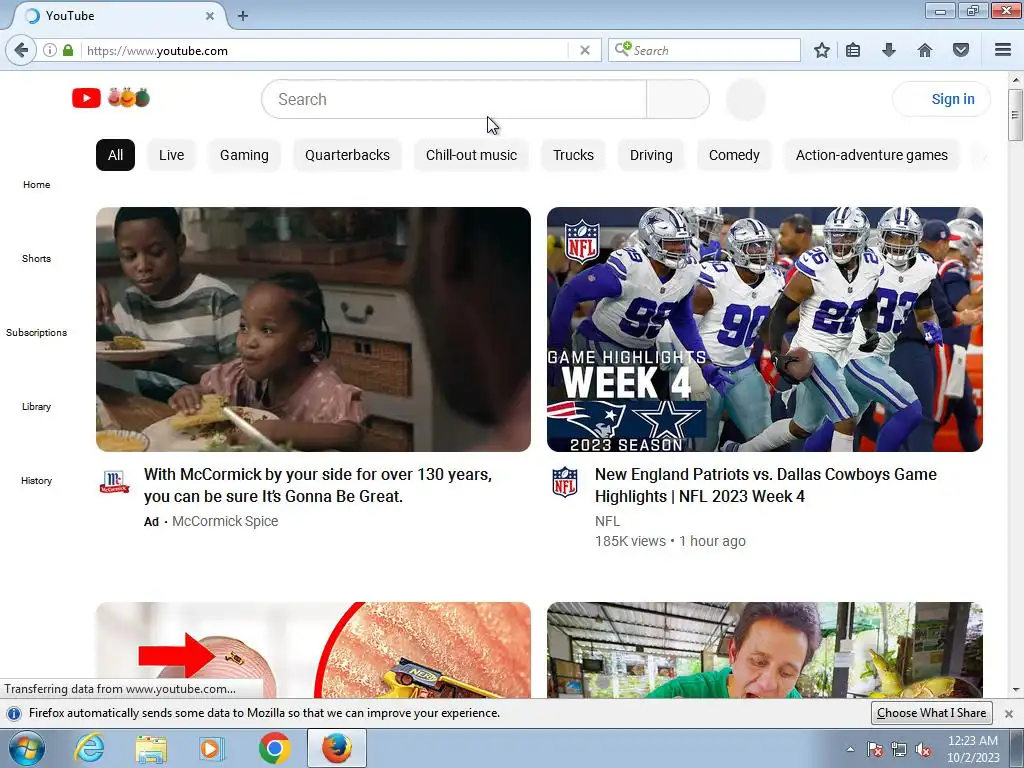The height and width of the screenshot is (768, 1024).
Task: Select the Chill-out music filter chip
Action: [472, 155]
